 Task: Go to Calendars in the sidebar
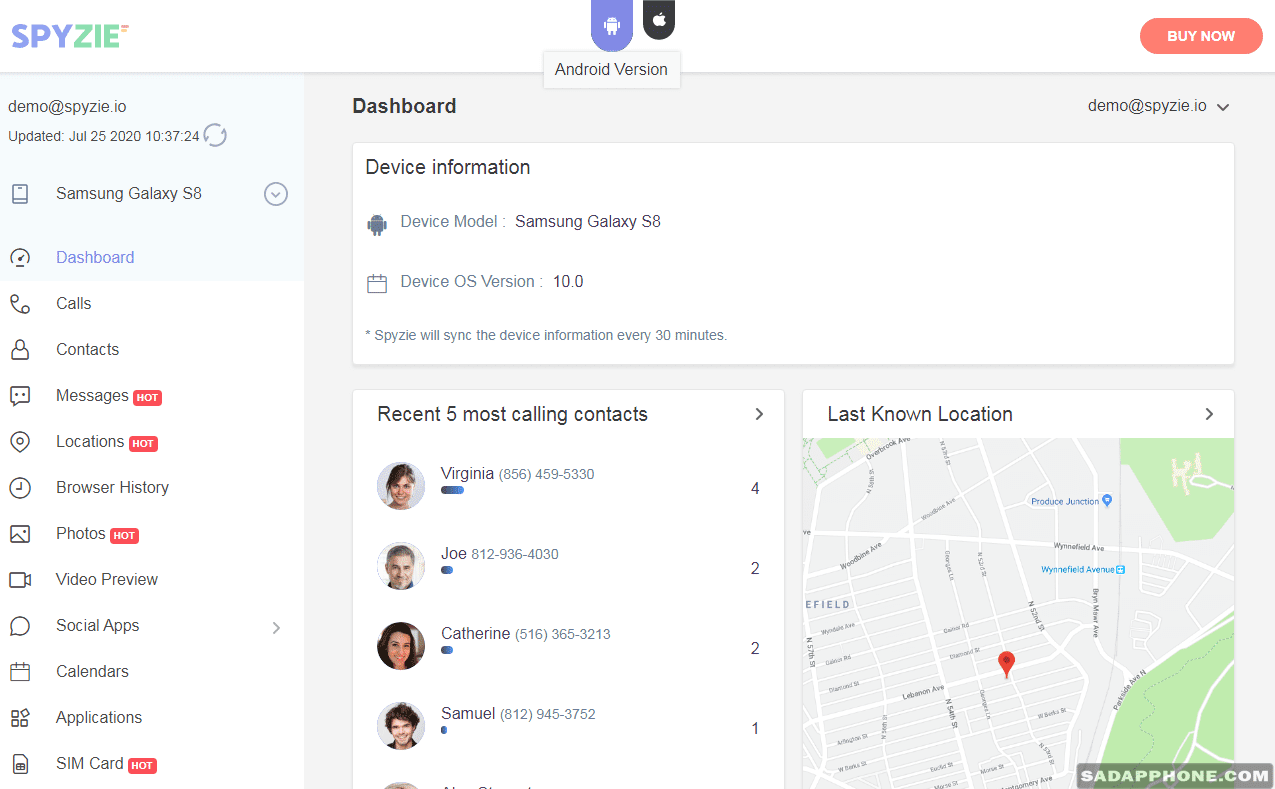pyautogui.click(x=92, y=672)
